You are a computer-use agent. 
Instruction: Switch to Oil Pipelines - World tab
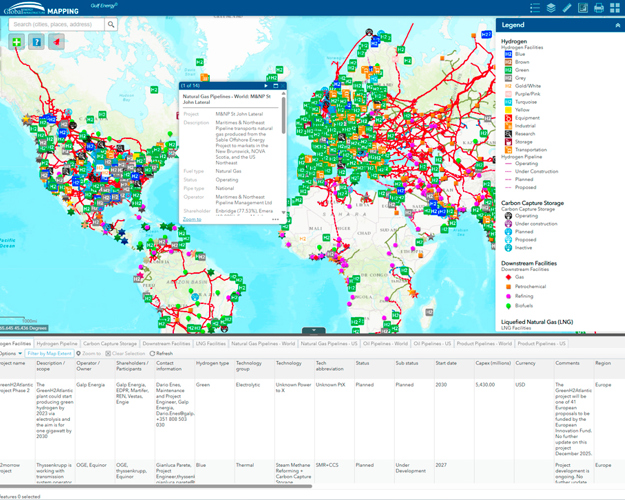coord(386,343)
